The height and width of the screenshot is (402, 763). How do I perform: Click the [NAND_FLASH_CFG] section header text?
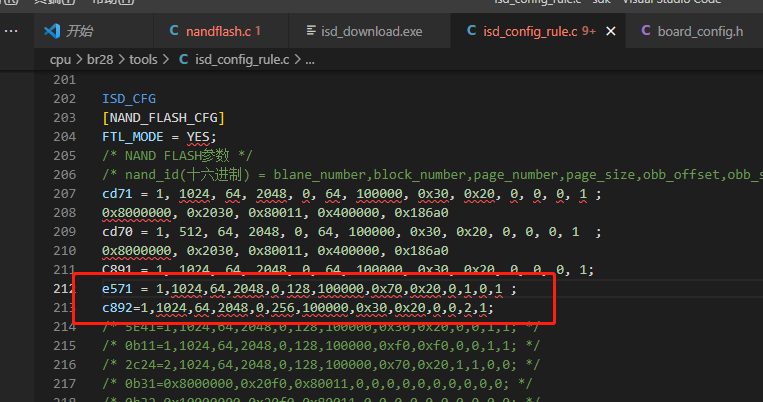click(x=164, y=118)
